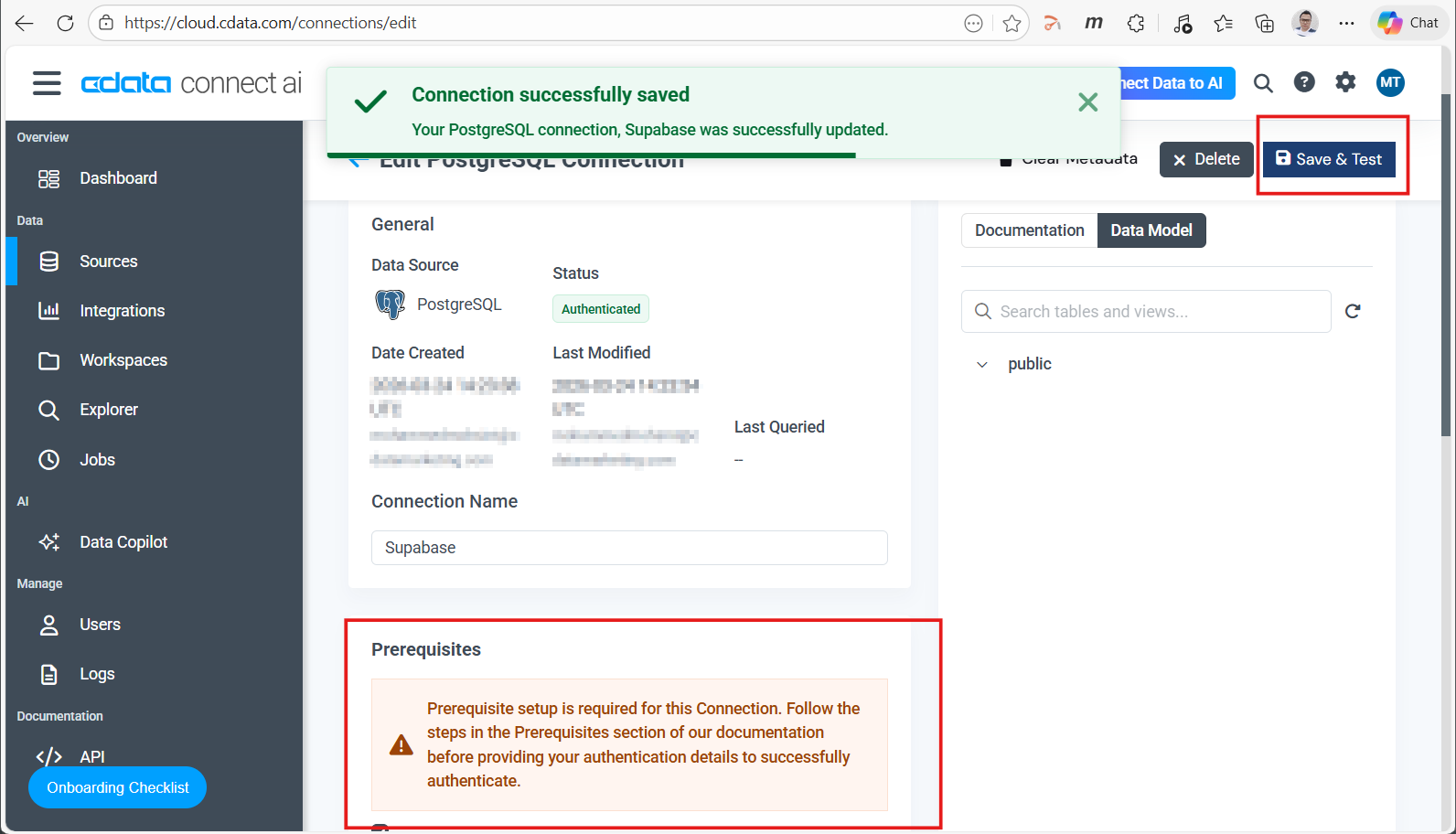Screen dimensions: 1456x834
Task: Open the hamburger navigation menu
Action: pos(47,83)
